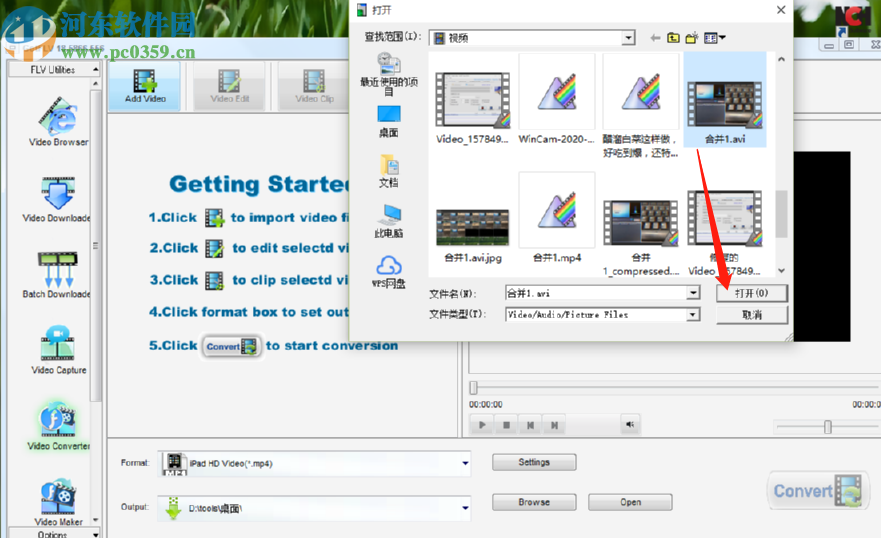Click the playback seek slider handle
The height and width of the screenshot is (538, 881).
pyautogui.click(x=473, y=387)
